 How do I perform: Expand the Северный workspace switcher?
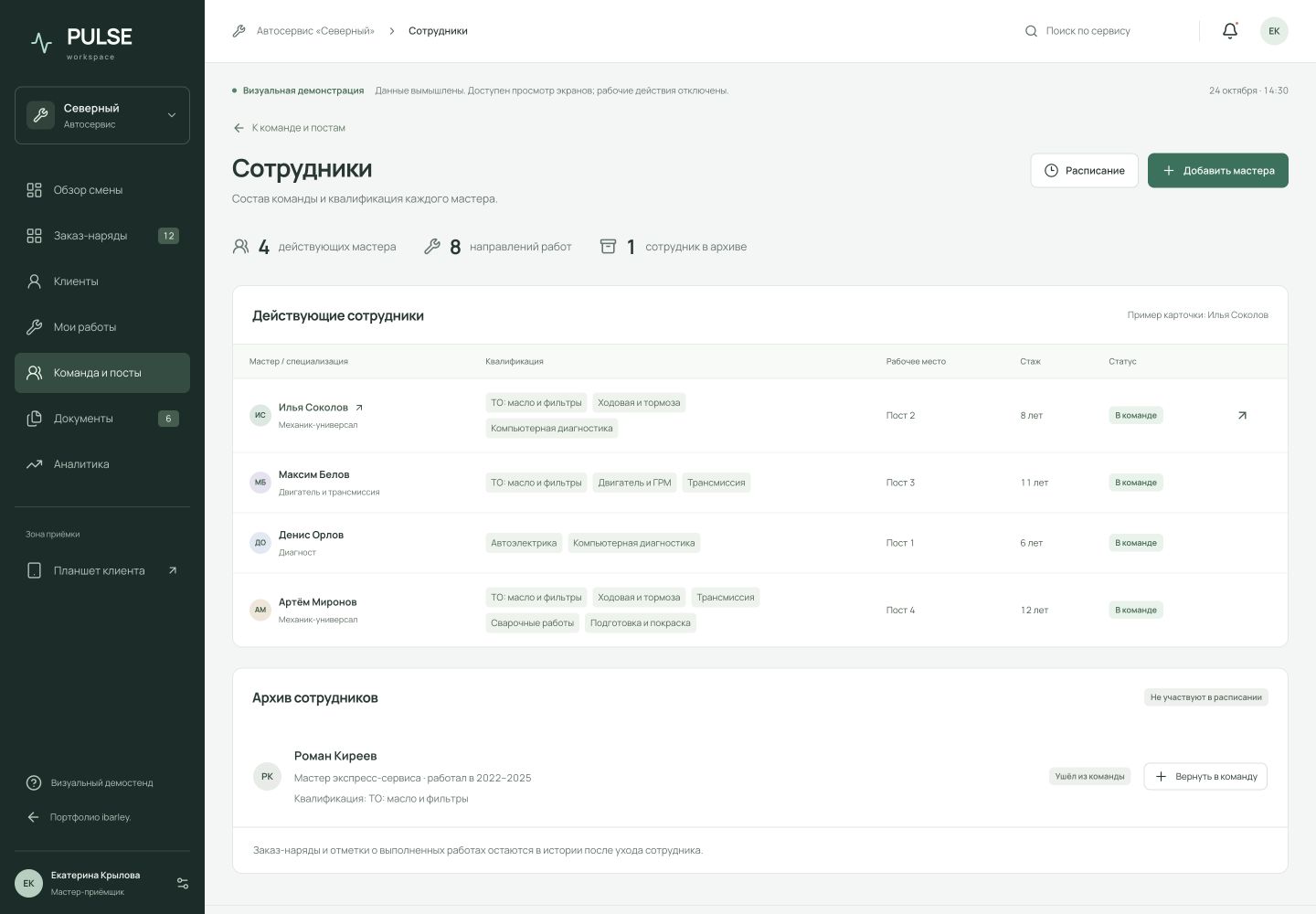pyautogui.click(x=102, y=115)
